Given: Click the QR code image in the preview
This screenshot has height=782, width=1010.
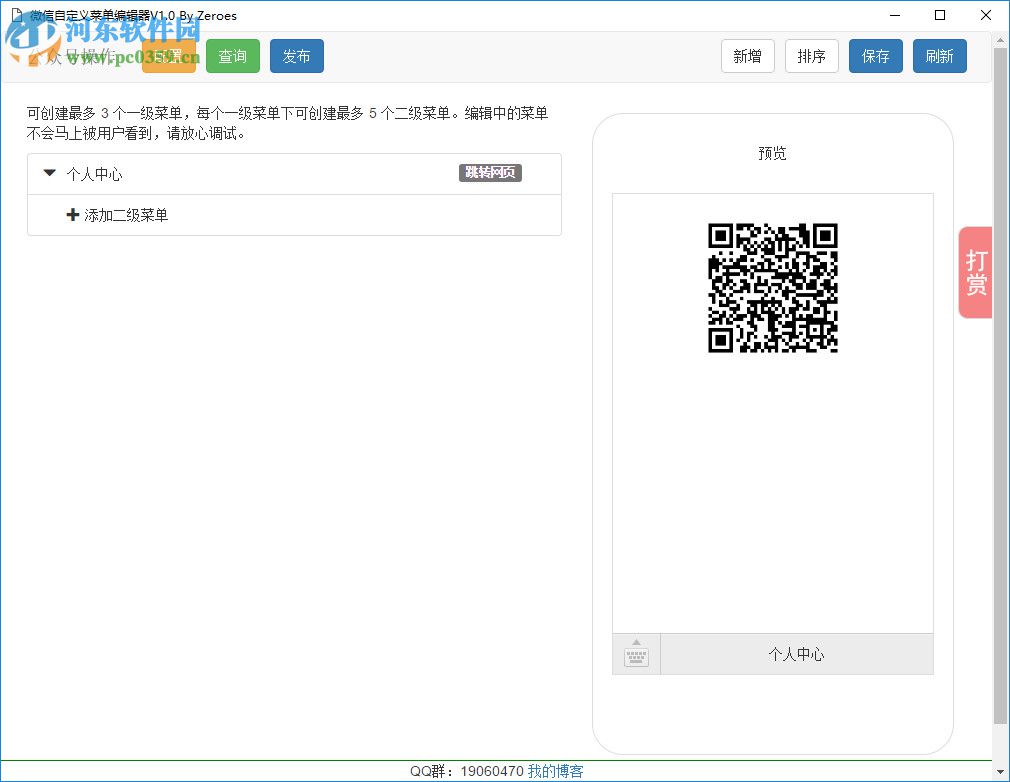Looking at the screenshot, I should 773,289.
